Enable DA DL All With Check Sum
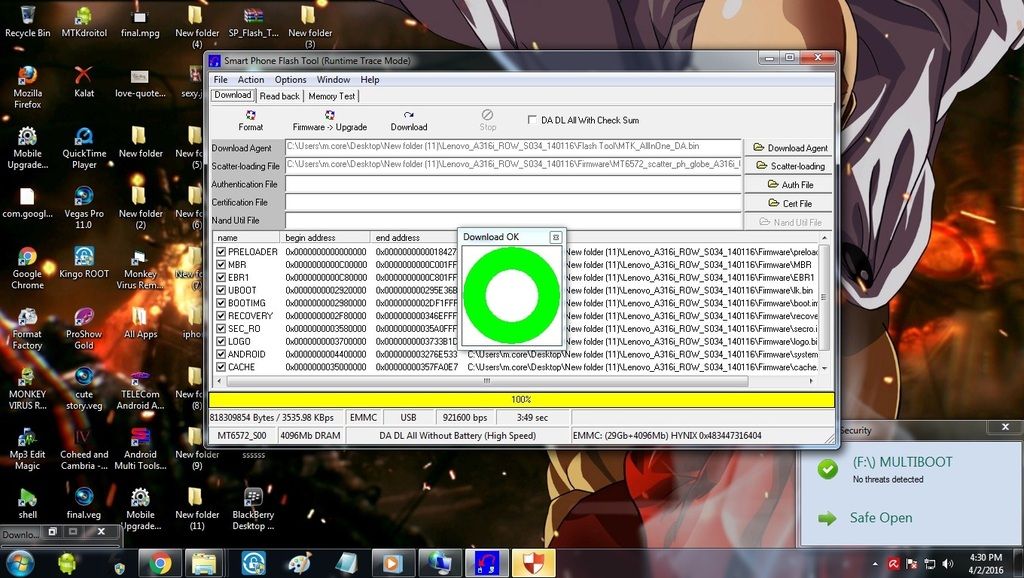 pyautogui.click(x=532, y=120)
